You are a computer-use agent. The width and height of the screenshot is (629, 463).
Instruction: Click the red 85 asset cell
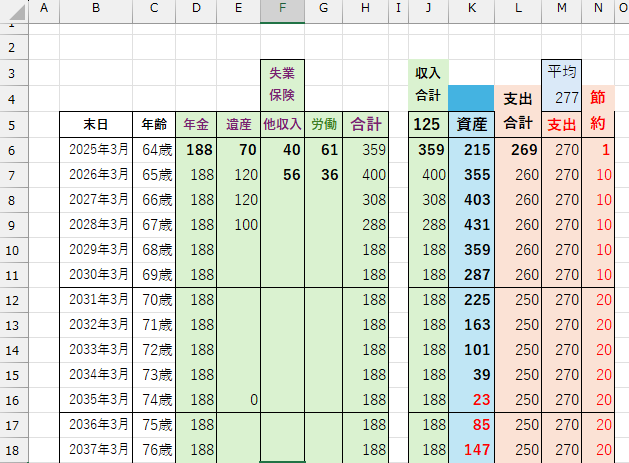point(471,425)
